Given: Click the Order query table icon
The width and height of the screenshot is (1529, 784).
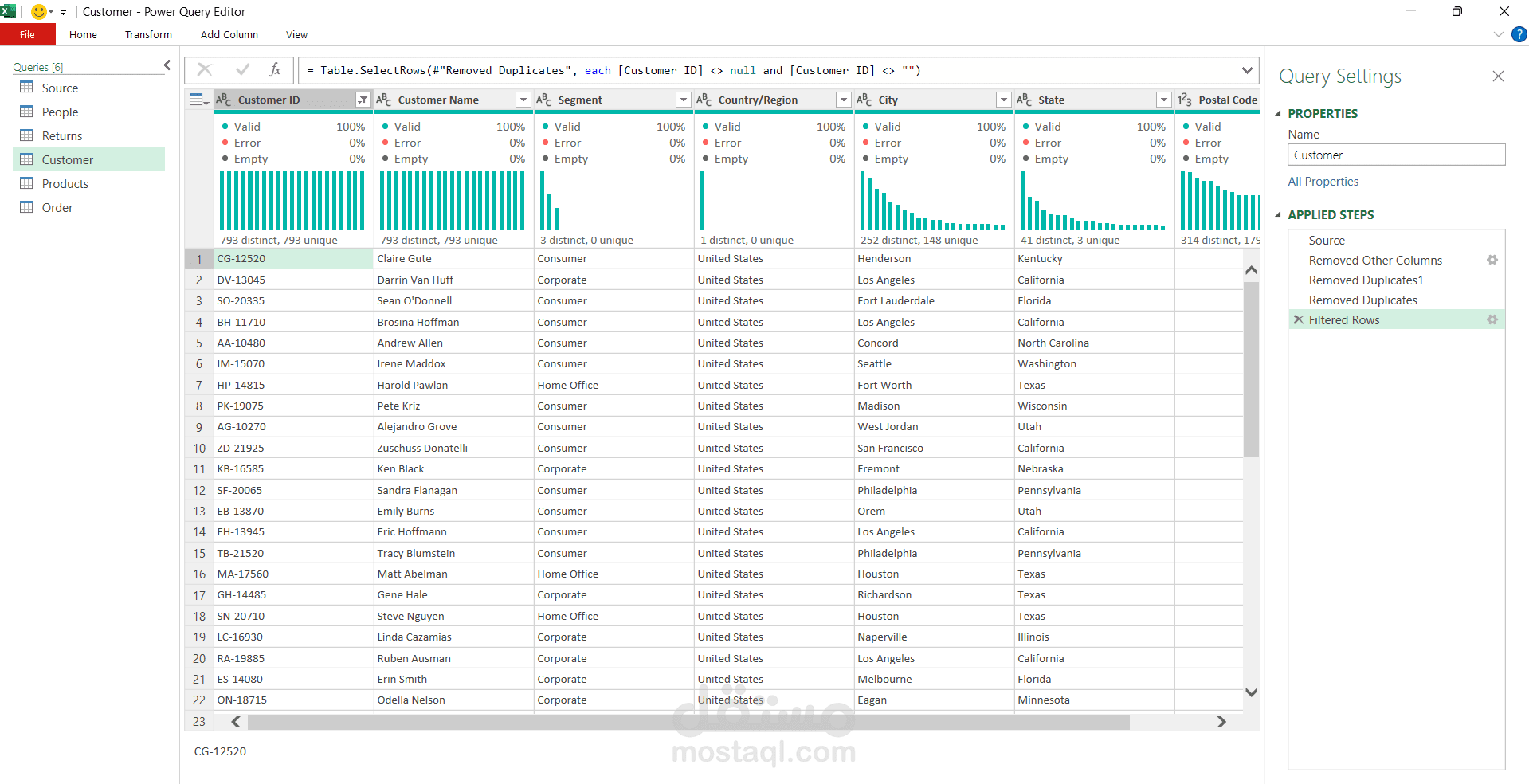Looking at the screenshot, I should 27,207.
